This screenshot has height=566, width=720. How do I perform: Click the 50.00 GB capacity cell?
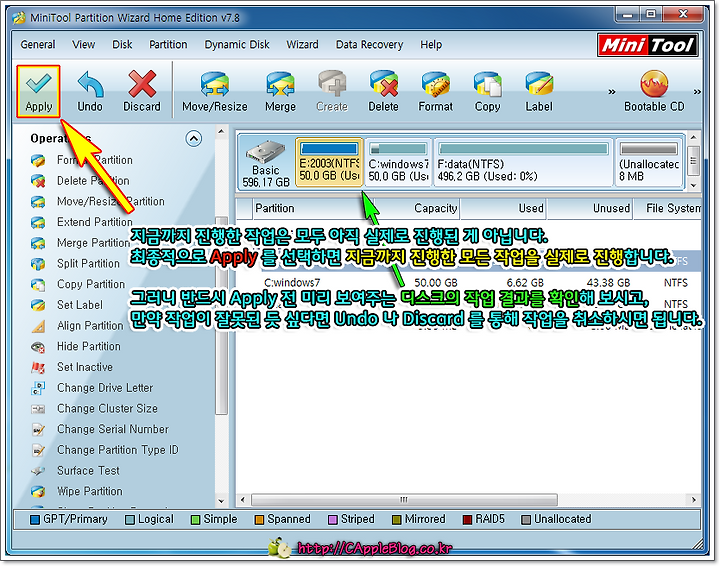point(435,283)
